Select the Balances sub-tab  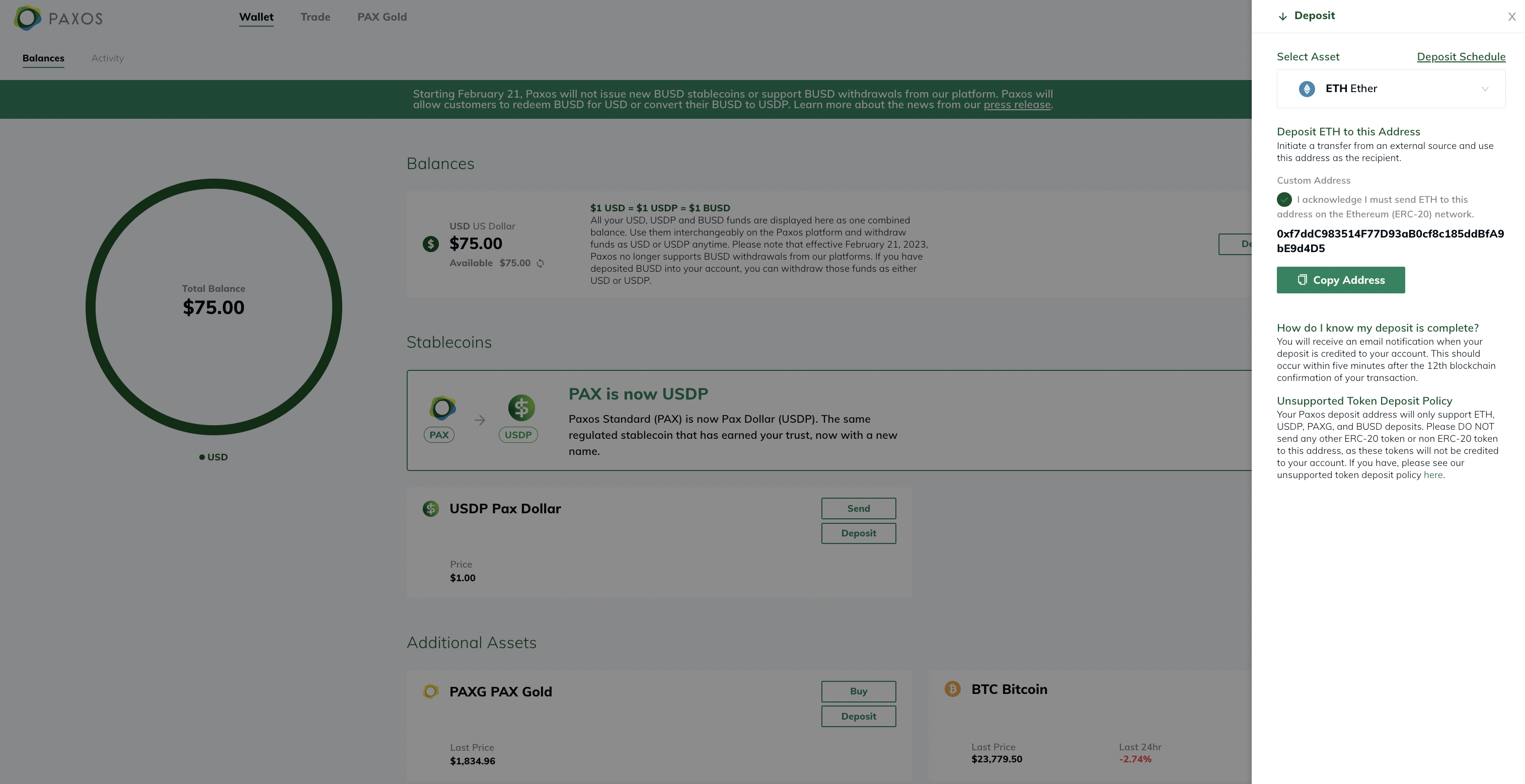point(43,58)
